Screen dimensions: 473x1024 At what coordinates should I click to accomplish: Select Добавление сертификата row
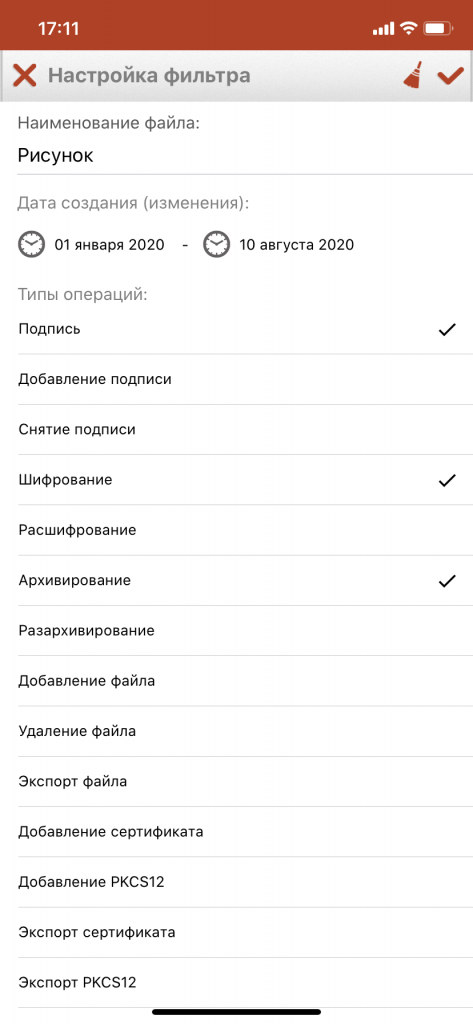pos(236,832)
